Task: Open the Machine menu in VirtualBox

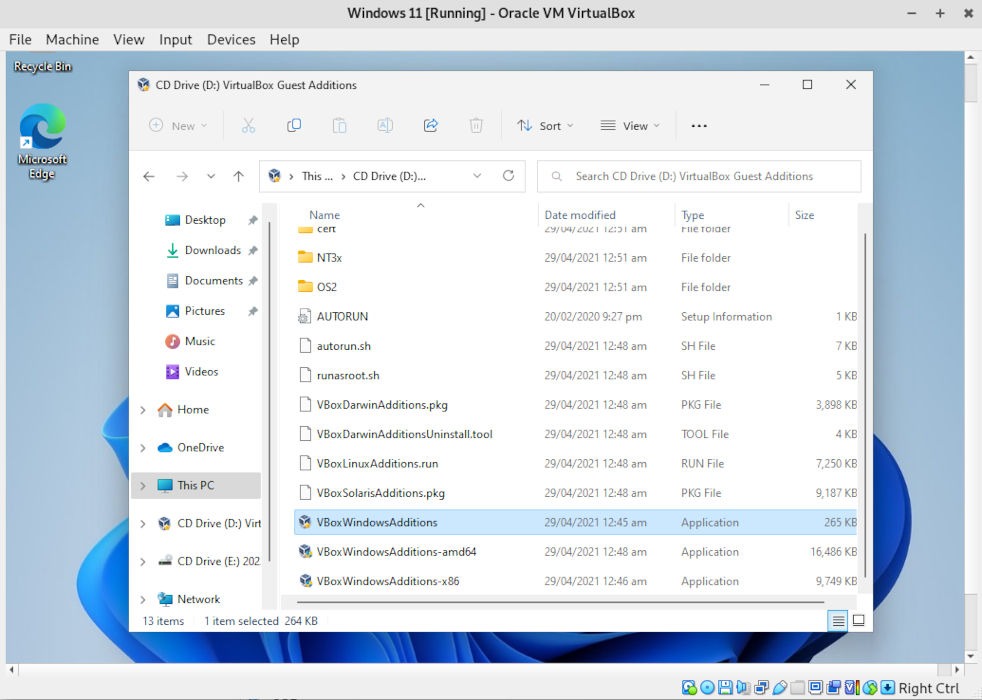Action: [x=71, y=39]
